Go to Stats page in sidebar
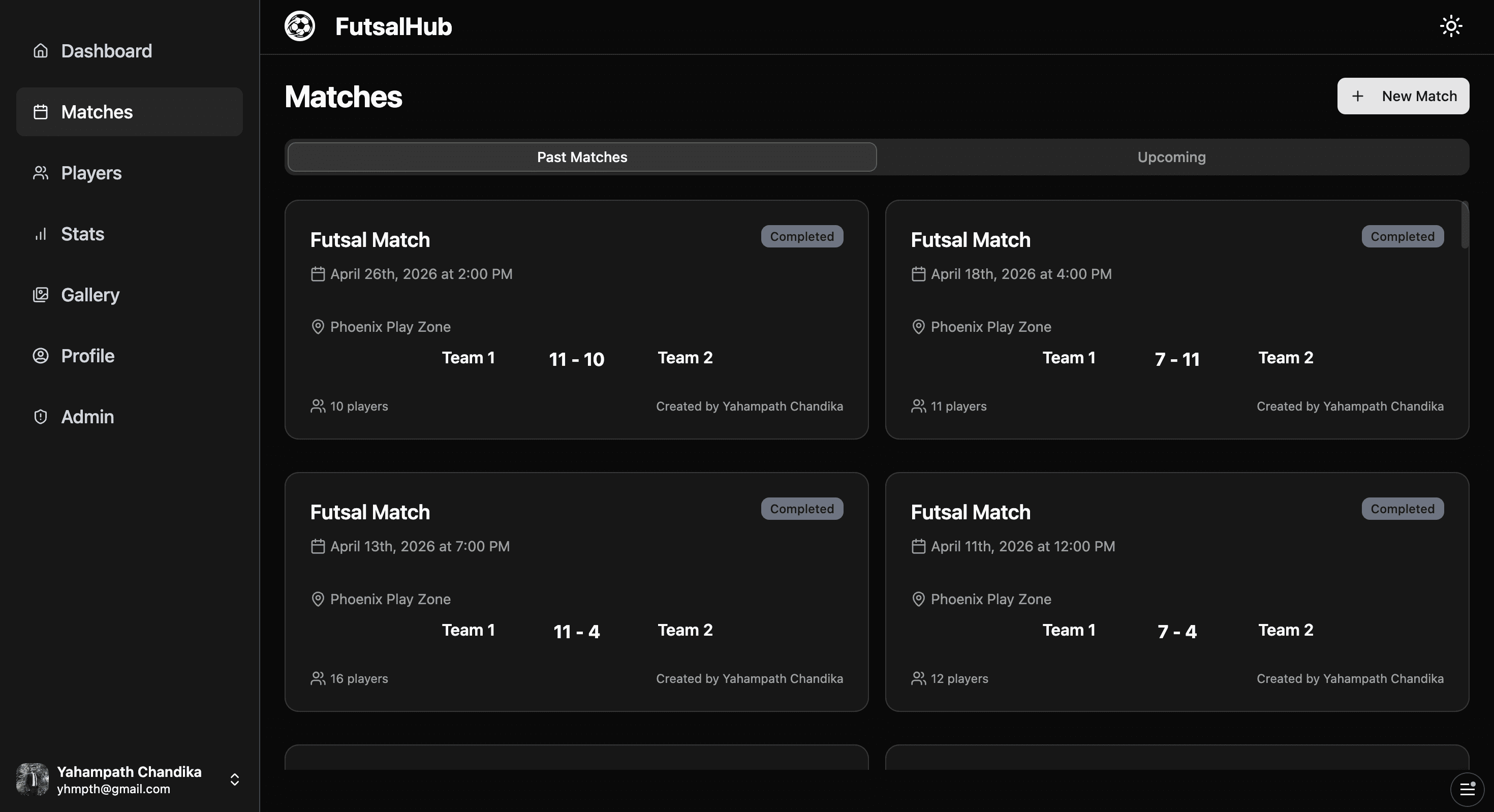The image size is (1494, 812). point(130,234)
